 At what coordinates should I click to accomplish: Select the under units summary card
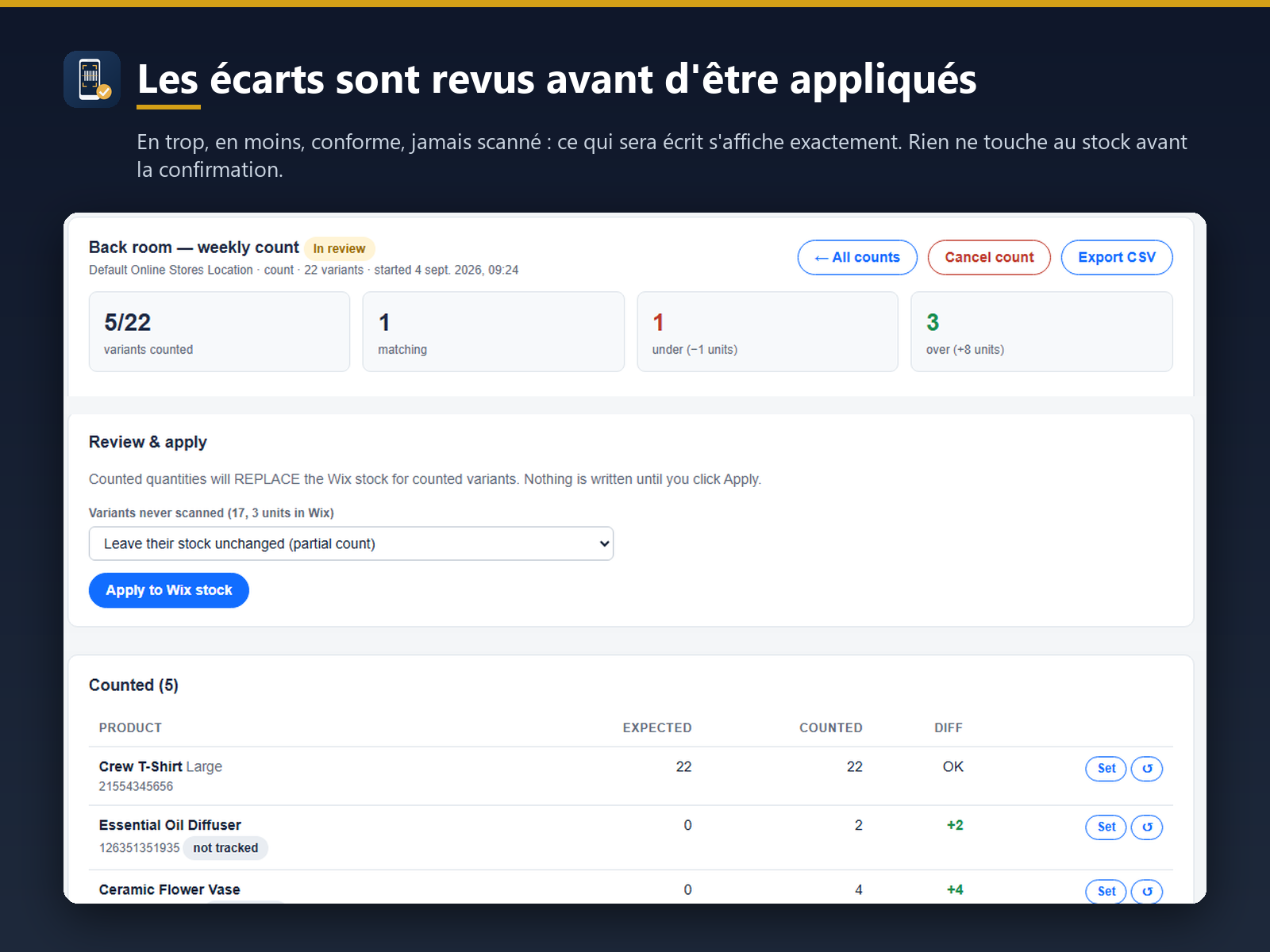pos(768,332)
